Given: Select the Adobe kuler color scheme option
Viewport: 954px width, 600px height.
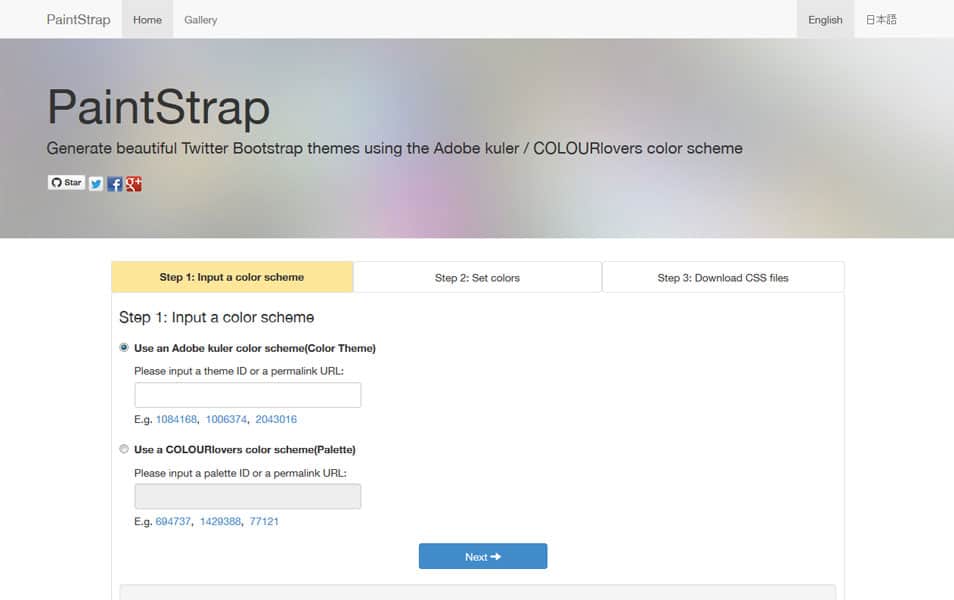Looking at the screenshot, I should coord(124,348).
